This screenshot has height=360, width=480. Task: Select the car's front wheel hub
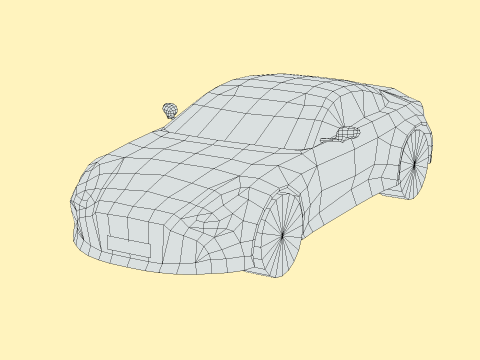click(x=282, y=235)
